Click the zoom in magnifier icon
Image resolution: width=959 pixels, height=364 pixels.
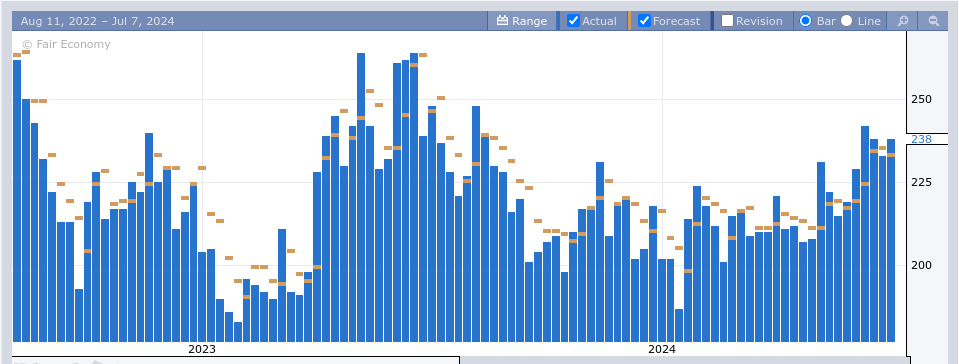point(903,21)
